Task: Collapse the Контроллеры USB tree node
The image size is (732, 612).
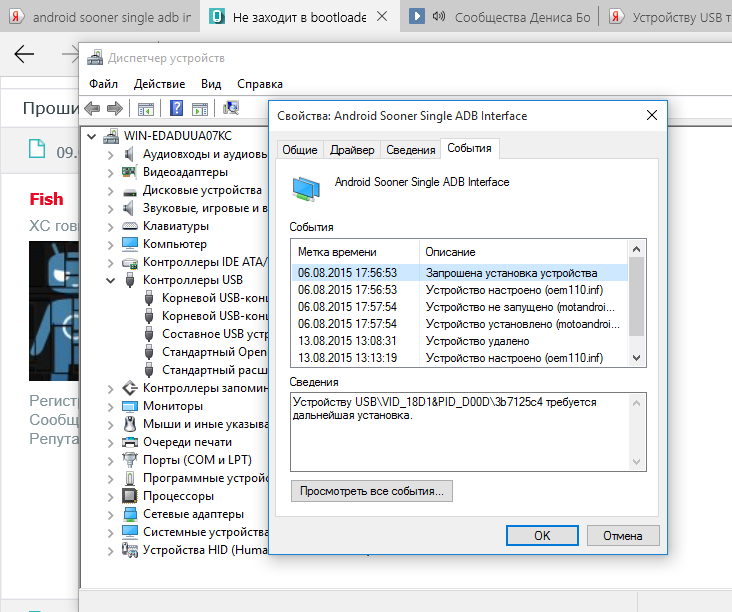Action: tap(111, 281)
